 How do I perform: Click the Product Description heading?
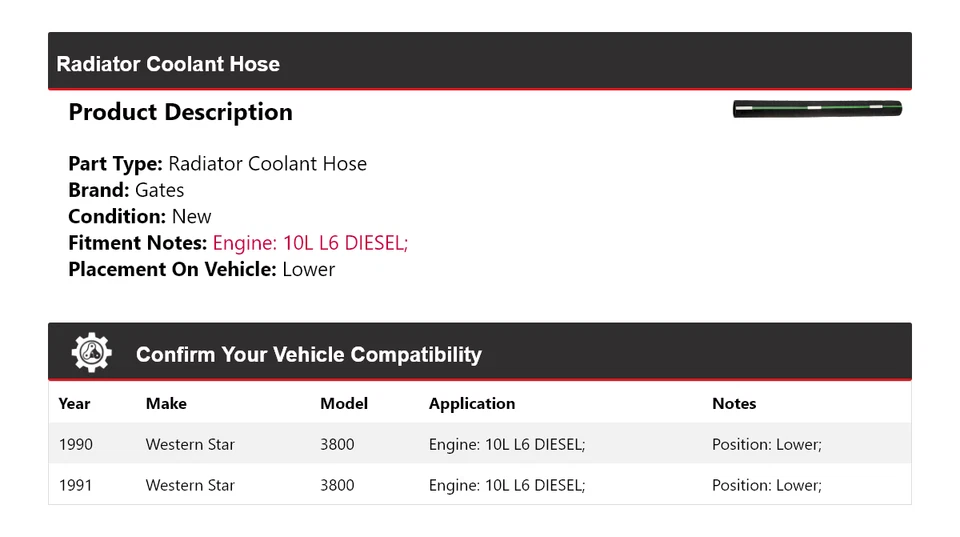tap(180, 112)
